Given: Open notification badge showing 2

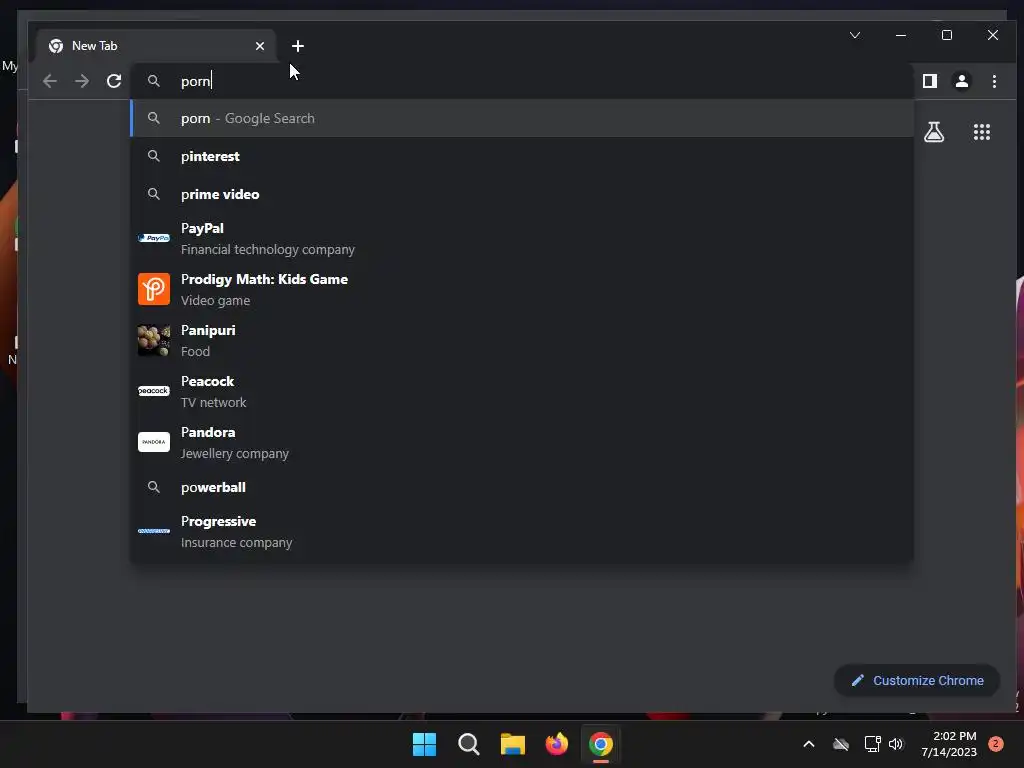Looking at the screenshot, I should pyautogui.click(x=996, y=744).
